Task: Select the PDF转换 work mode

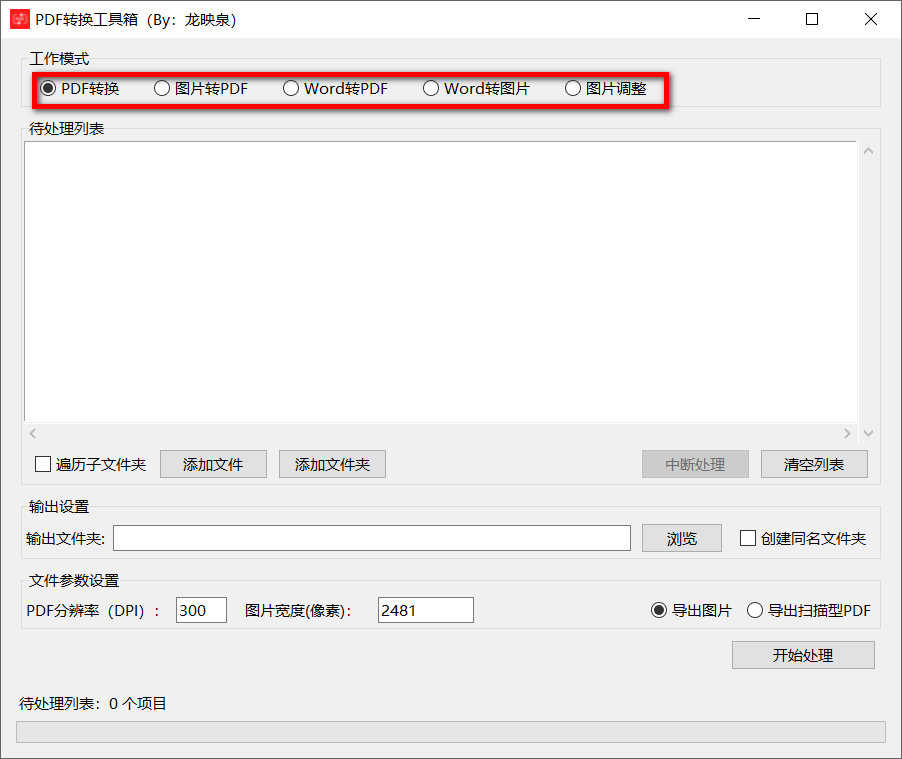Action: [48, 88]
